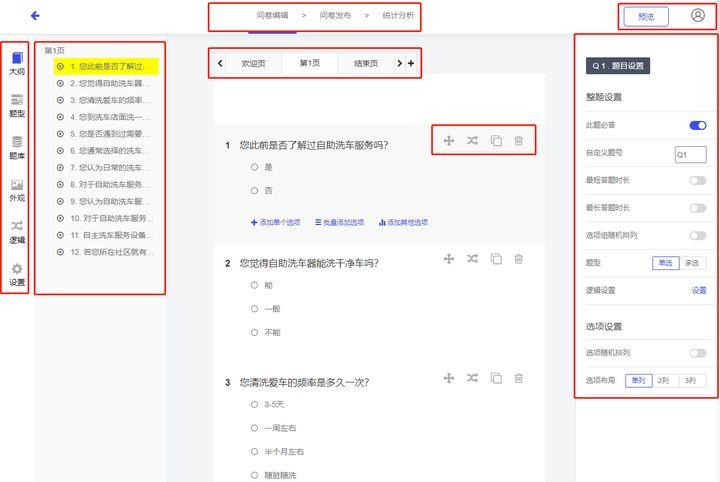
Task: Switch to 结束页 tab
Action: (x=366, y=63)
